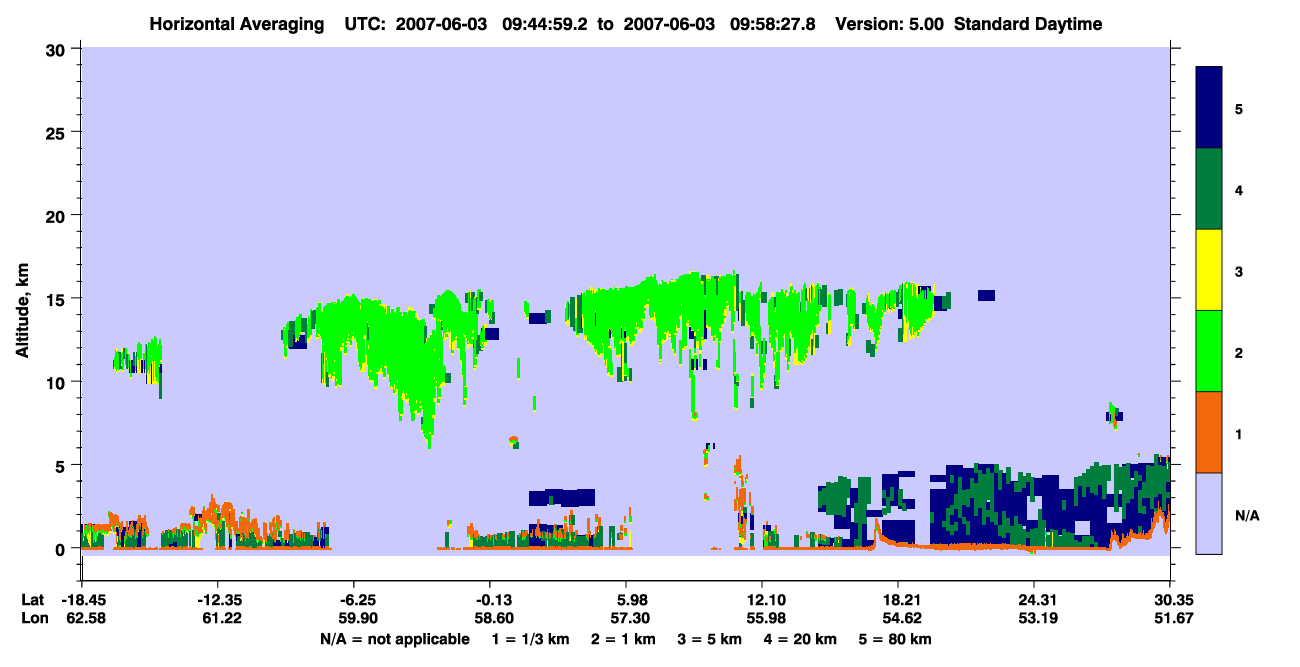The width and height of the screenshot is (1300, 667).
Task: Click 'Version: 5.00' in the title
Action: [890, 24]
